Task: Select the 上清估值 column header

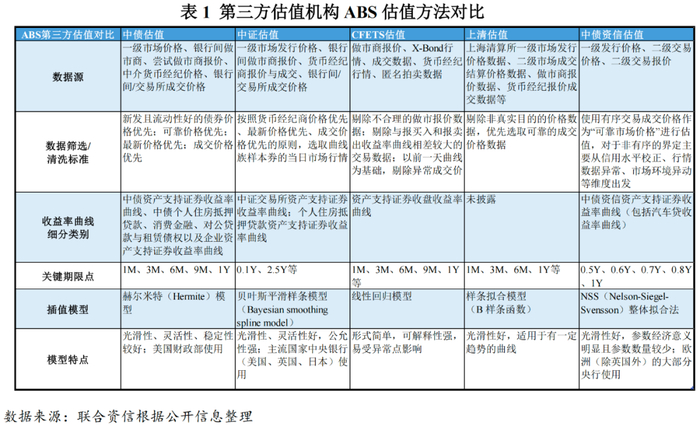Action: [522, 34]
